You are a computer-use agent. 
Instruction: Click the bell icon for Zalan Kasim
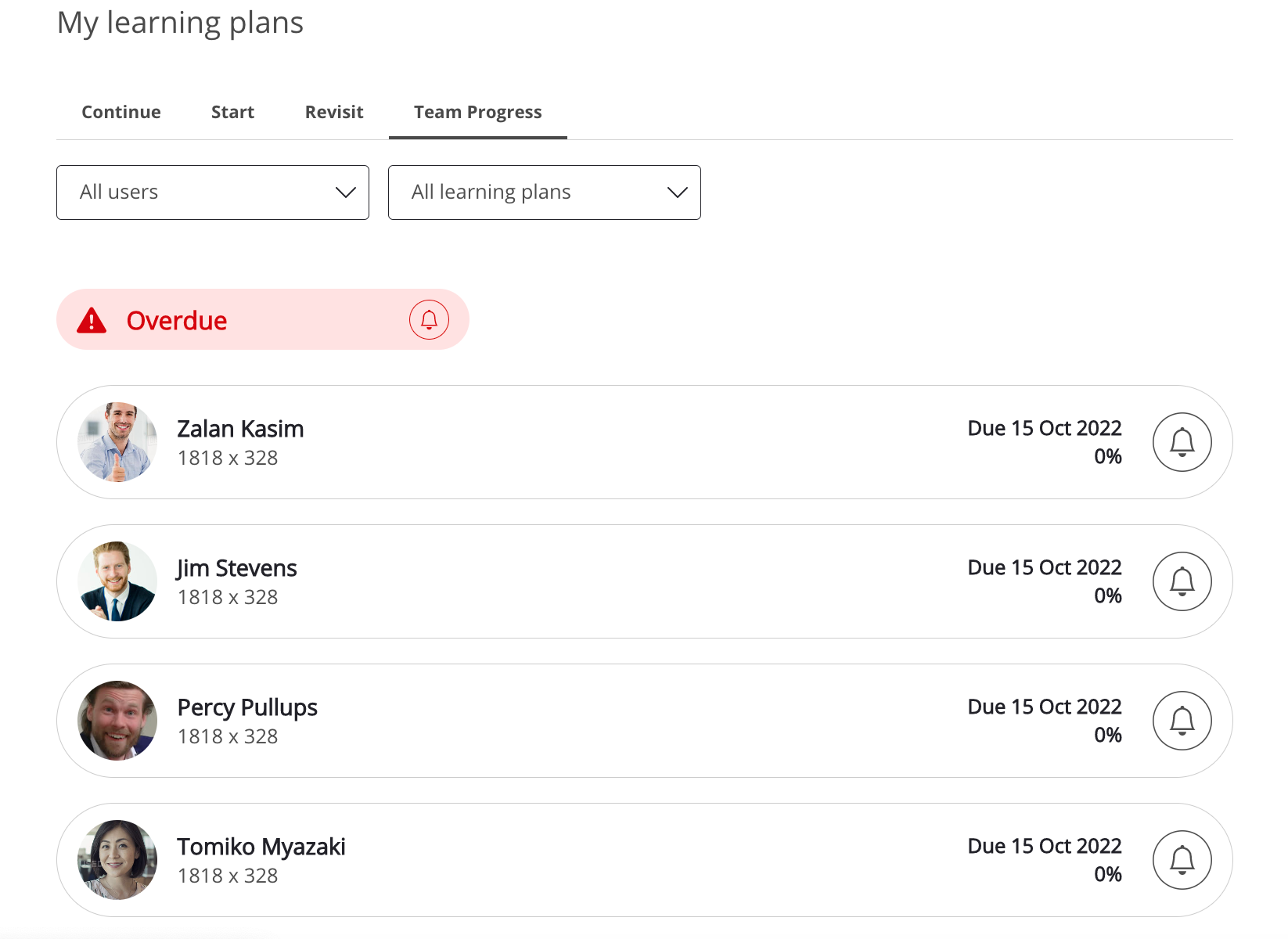tap(1182, 442)
